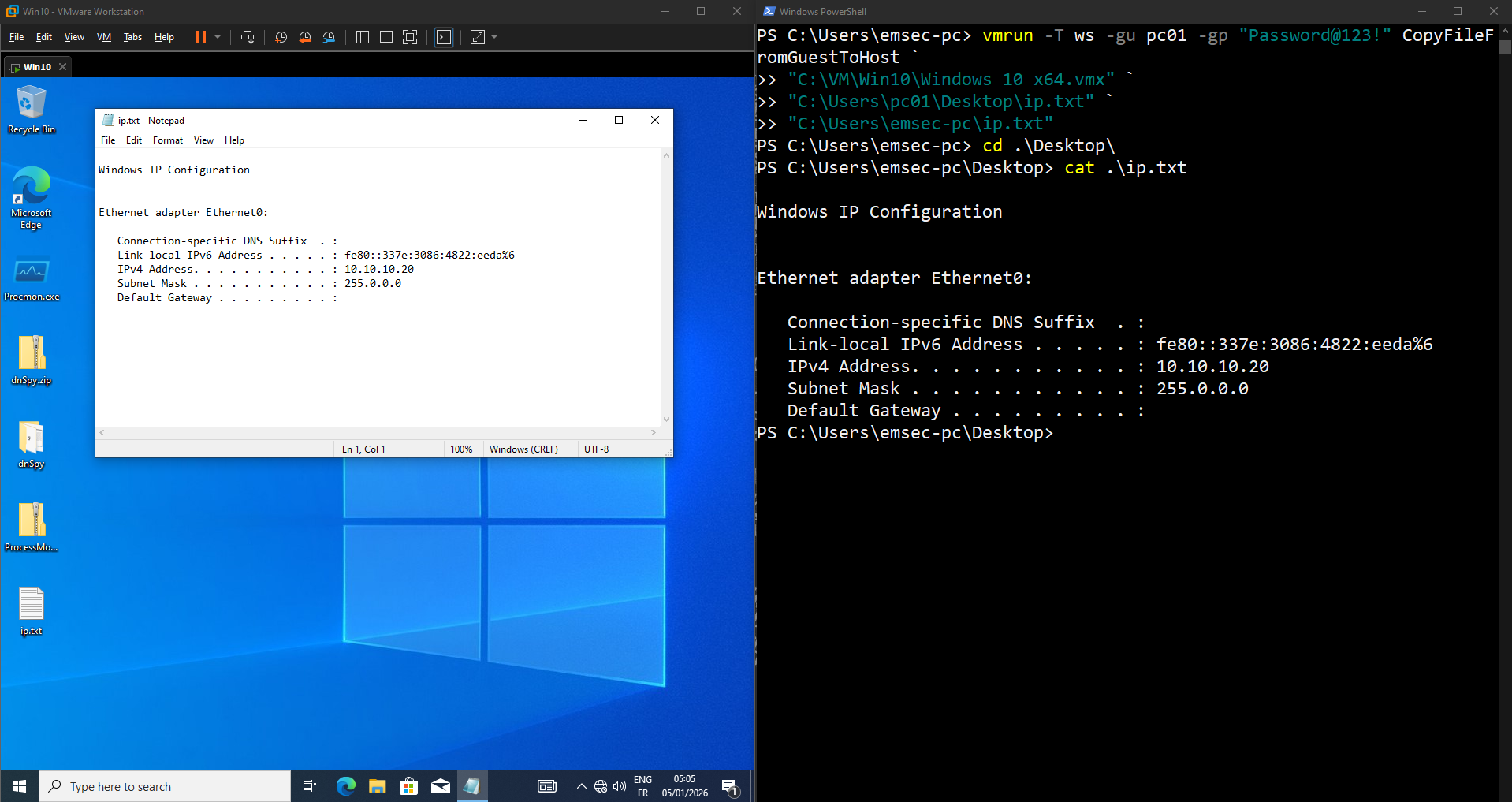The image size is (1512, 802).
Task: Toggle the VMware library sidebar panel
Action: click(363, 37)
